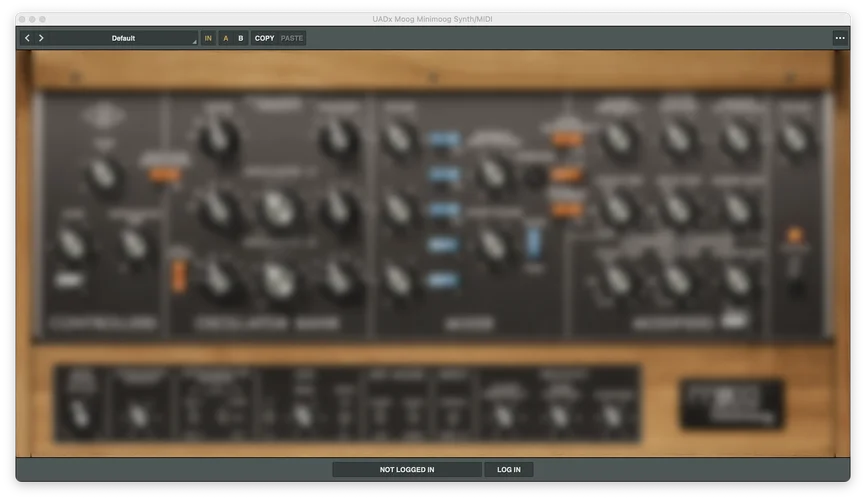Click the Tune knob in Controllers section
866x500 pixels.
pos(103,176)
